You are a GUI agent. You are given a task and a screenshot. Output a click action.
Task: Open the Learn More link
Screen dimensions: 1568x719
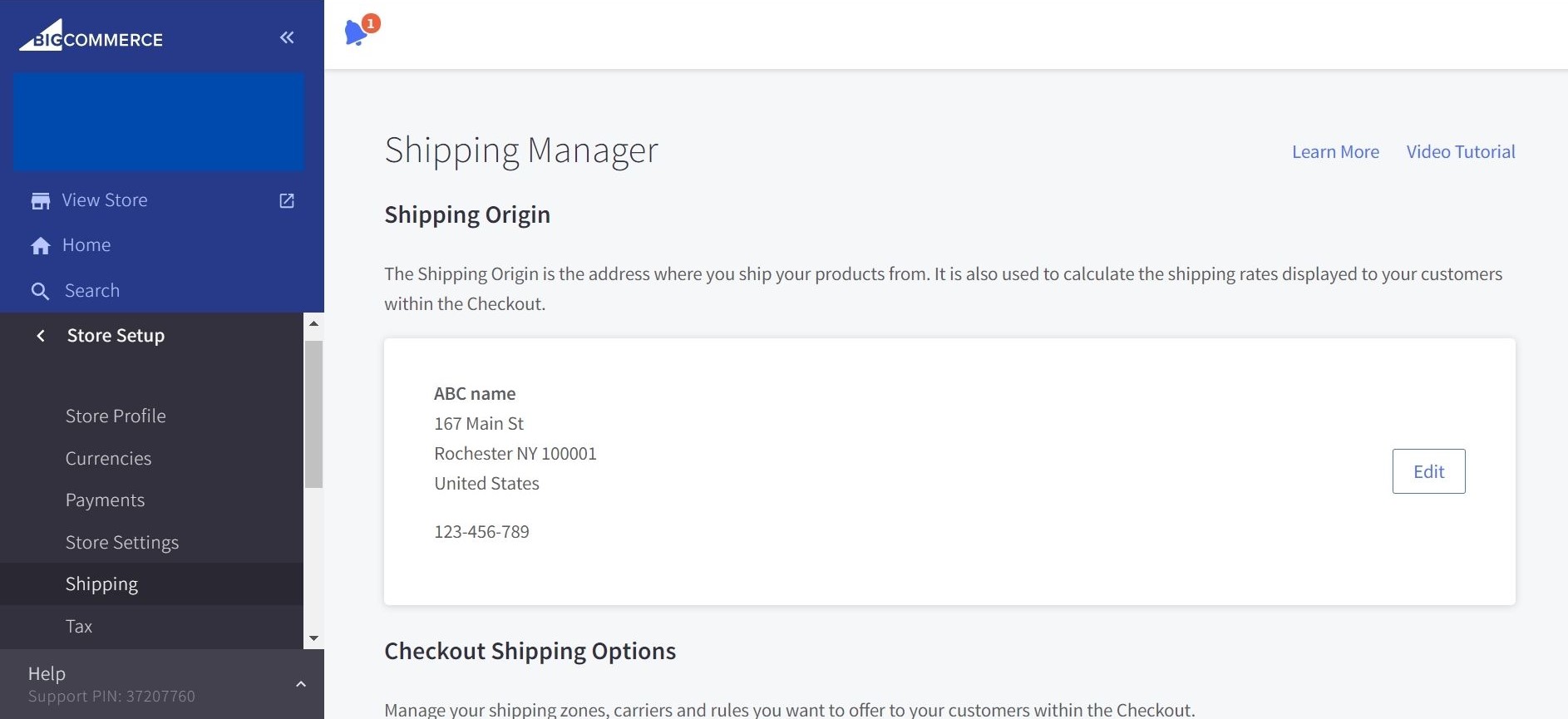(1335, 152)
